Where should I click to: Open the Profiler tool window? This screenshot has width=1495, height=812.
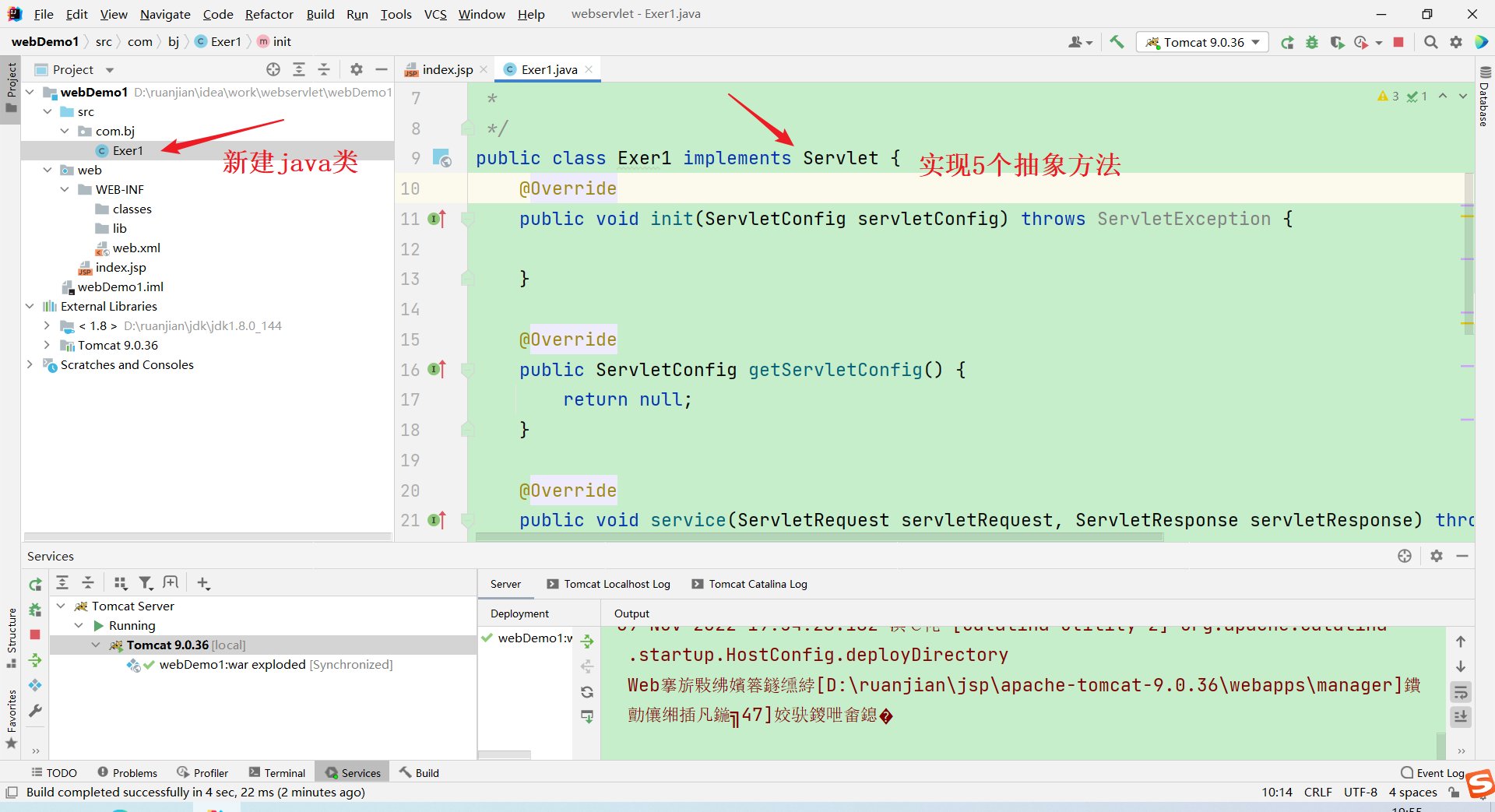202,772
